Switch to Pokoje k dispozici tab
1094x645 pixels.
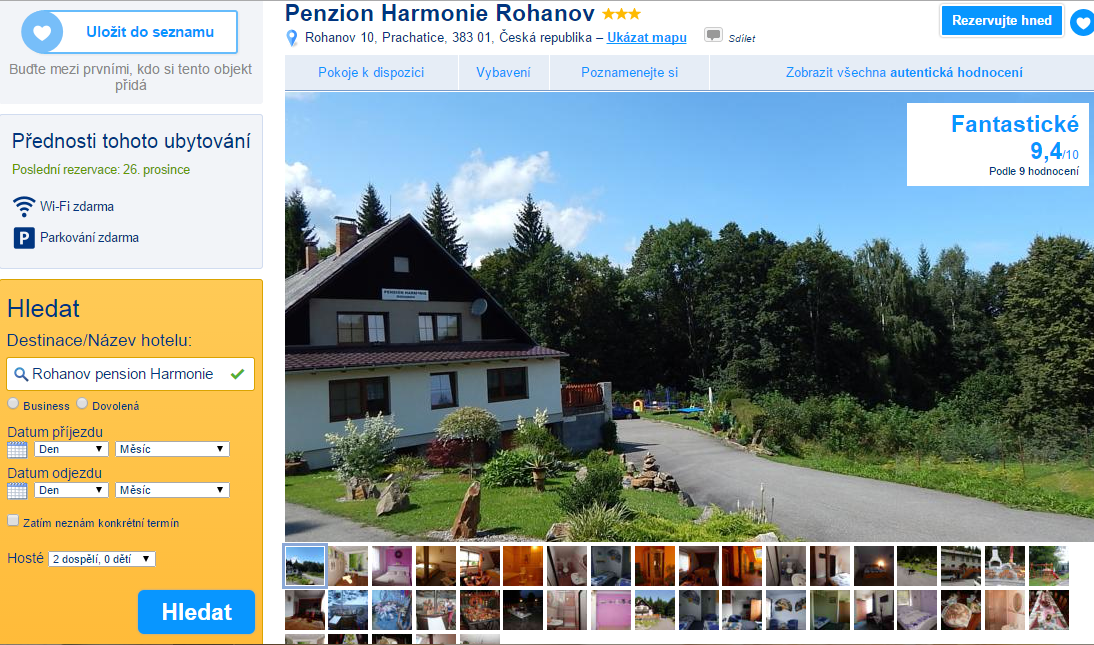pos(371,73)
